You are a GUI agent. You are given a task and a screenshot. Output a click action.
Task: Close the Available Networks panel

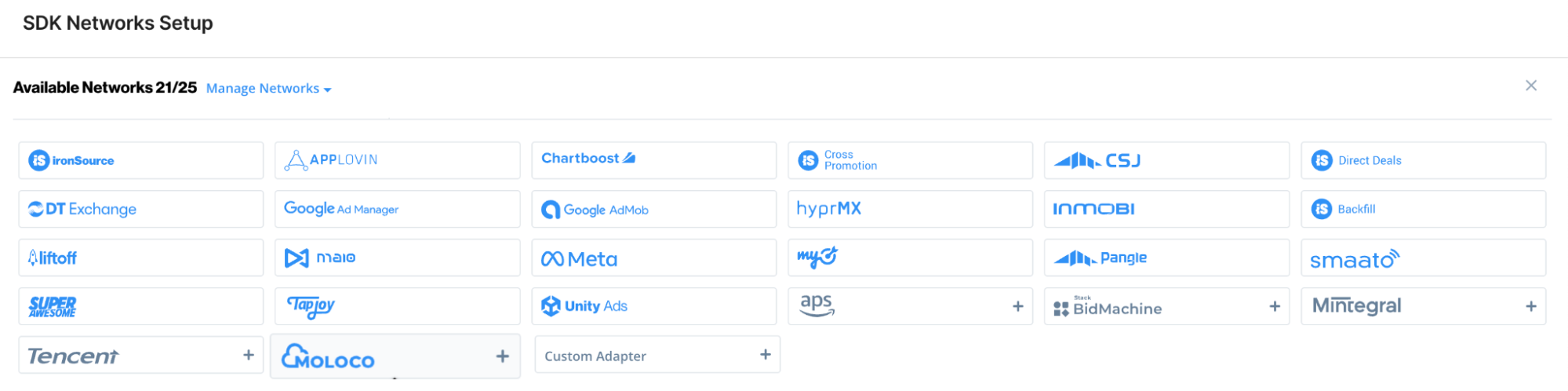pos(1530,86)
